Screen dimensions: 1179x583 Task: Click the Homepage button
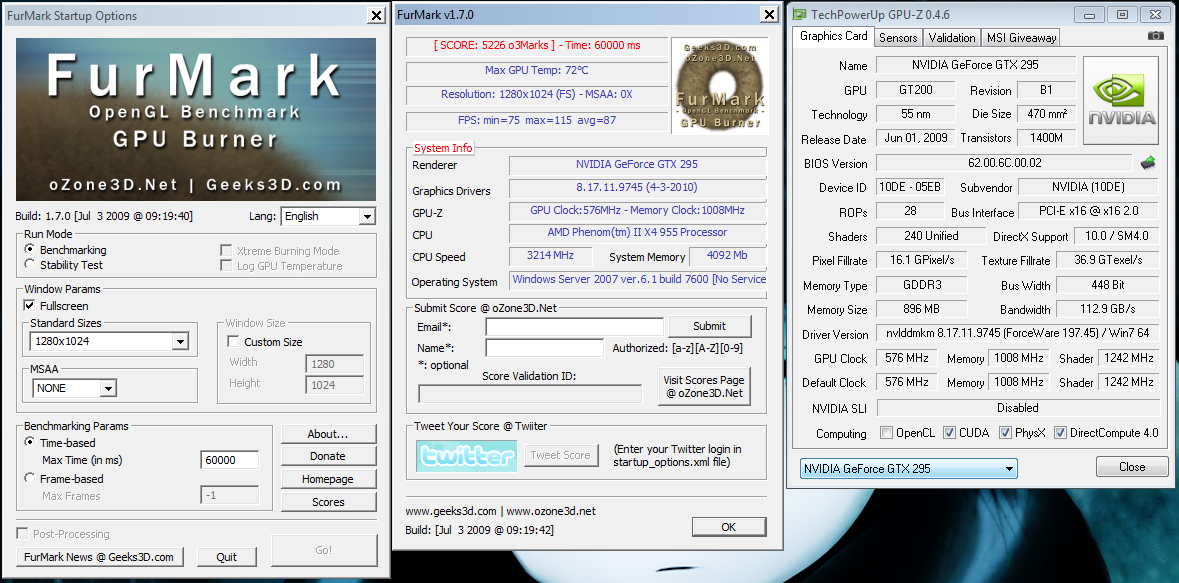(329, 479)
